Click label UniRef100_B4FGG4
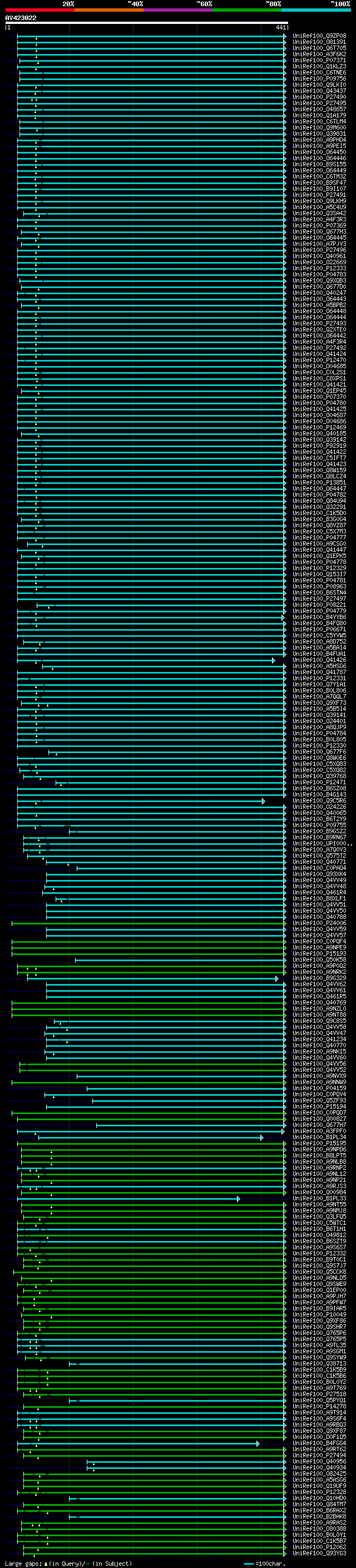This screenshot has width=356, height=1568. pyautogui.click(x=319, y=1443)
